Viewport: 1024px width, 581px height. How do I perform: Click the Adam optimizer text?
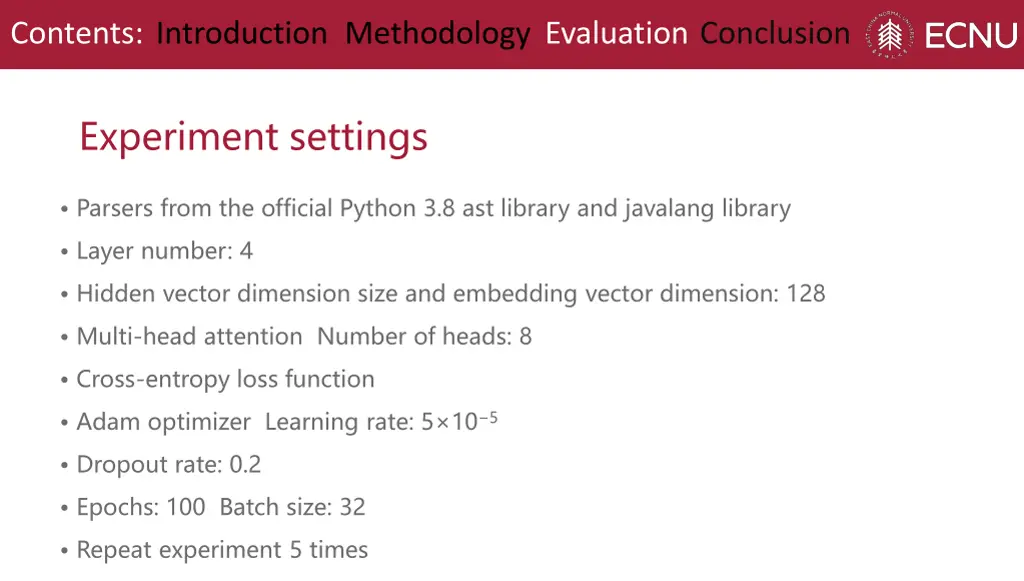pos(163,422)
